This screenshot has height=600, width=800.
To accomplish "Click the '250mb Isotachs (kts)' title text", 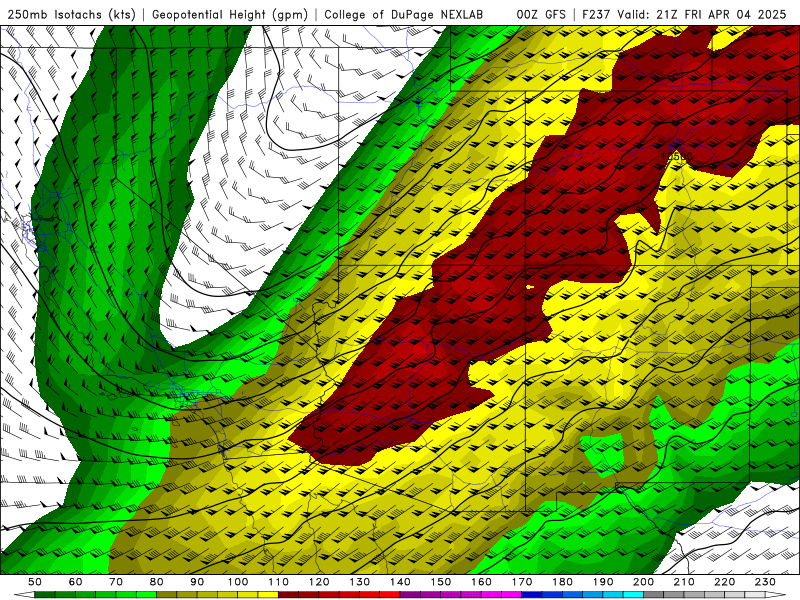I will [x=71, y=14].
